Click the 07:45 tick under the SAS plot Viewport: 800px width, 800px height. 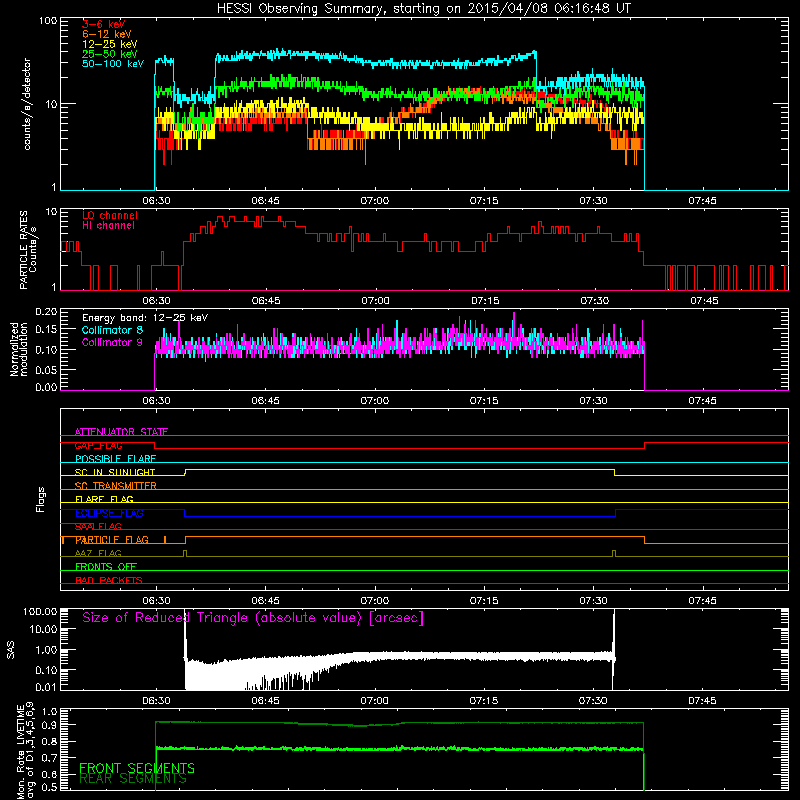(702, 701)
